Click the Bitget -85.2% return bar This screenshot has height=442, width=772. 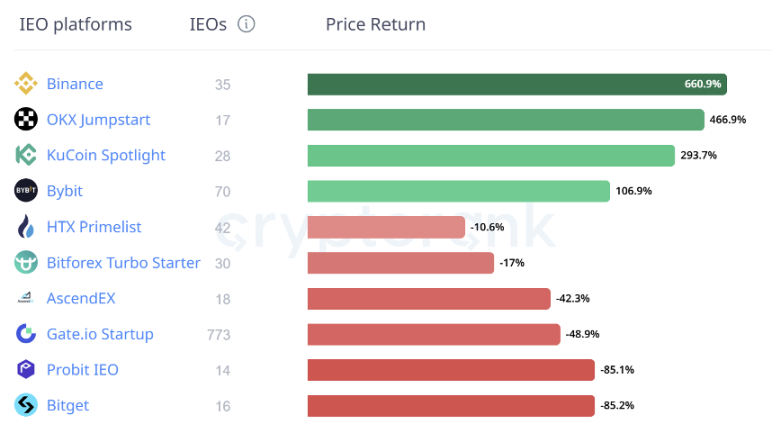point(451,406)
